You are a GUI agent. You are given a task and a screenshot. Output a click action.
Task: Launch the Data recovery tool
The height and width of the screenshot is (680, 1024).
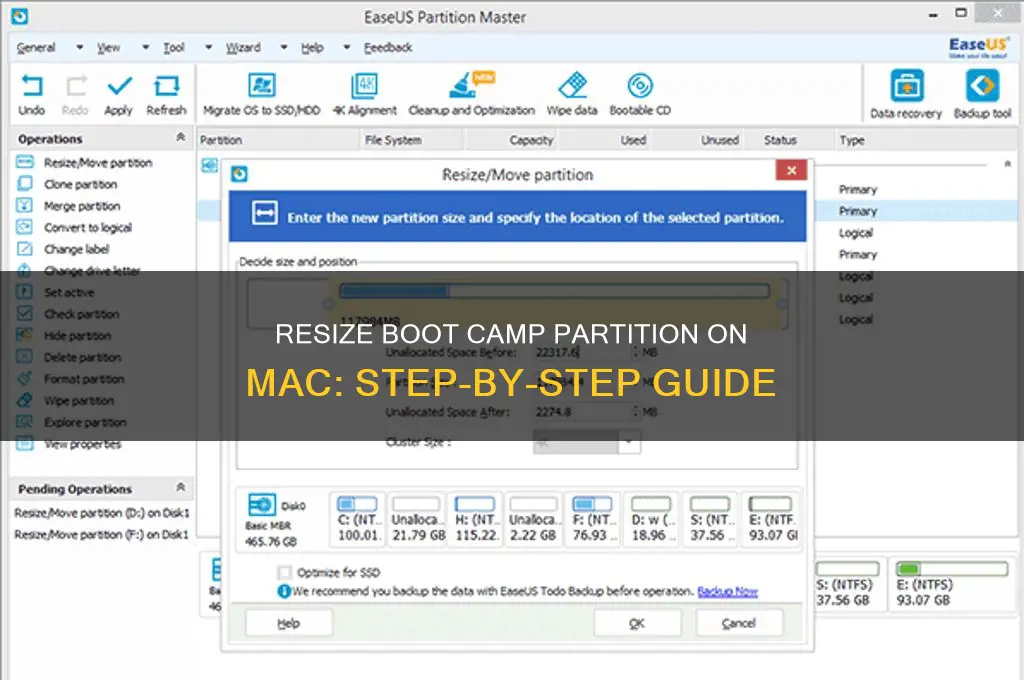[906, 95]
